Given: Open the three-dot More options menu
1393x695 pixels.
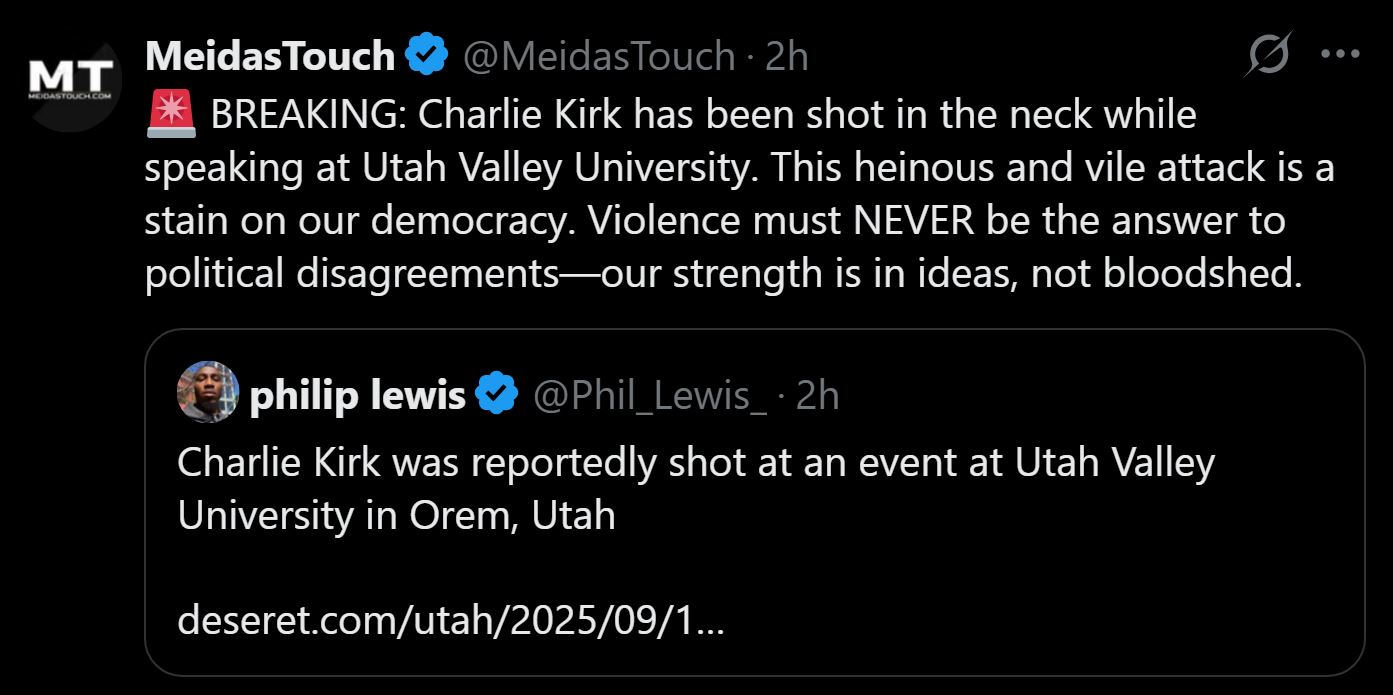Looking at the screenshot, I should click(1340, 54).
